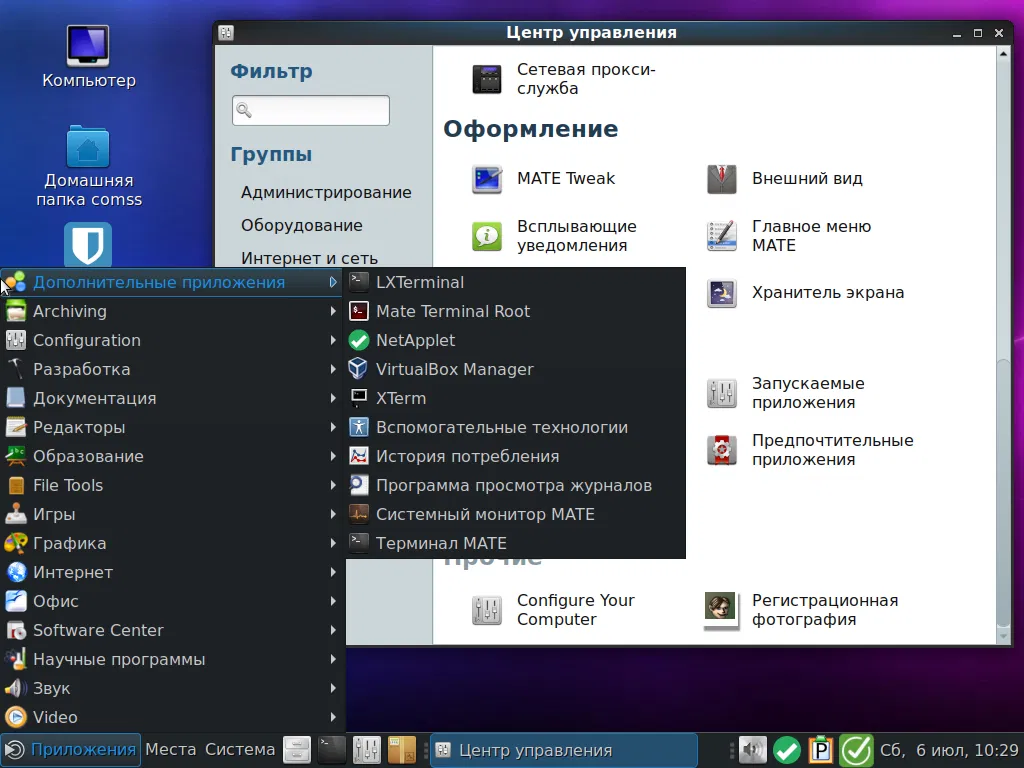This screenshot has height=768, width=1024.
Task: Expand the Archiving submenu arrow
Action: click(x=333, y=312)
